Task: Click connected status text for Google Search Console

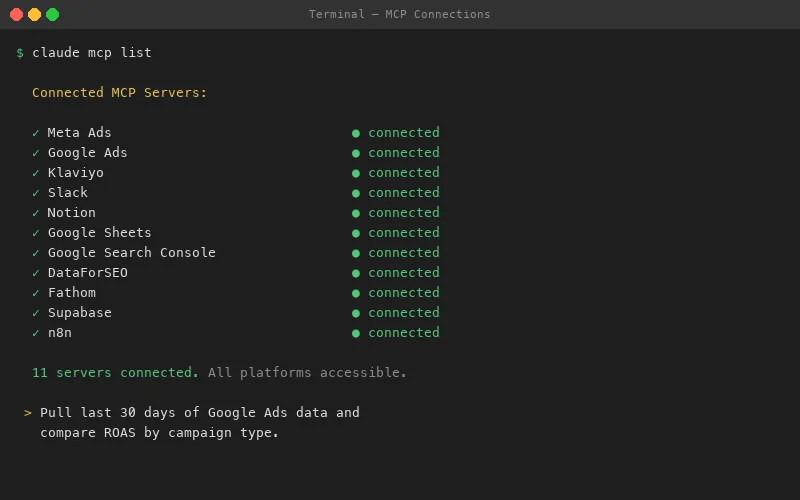Action: click(x=404, y=253)
